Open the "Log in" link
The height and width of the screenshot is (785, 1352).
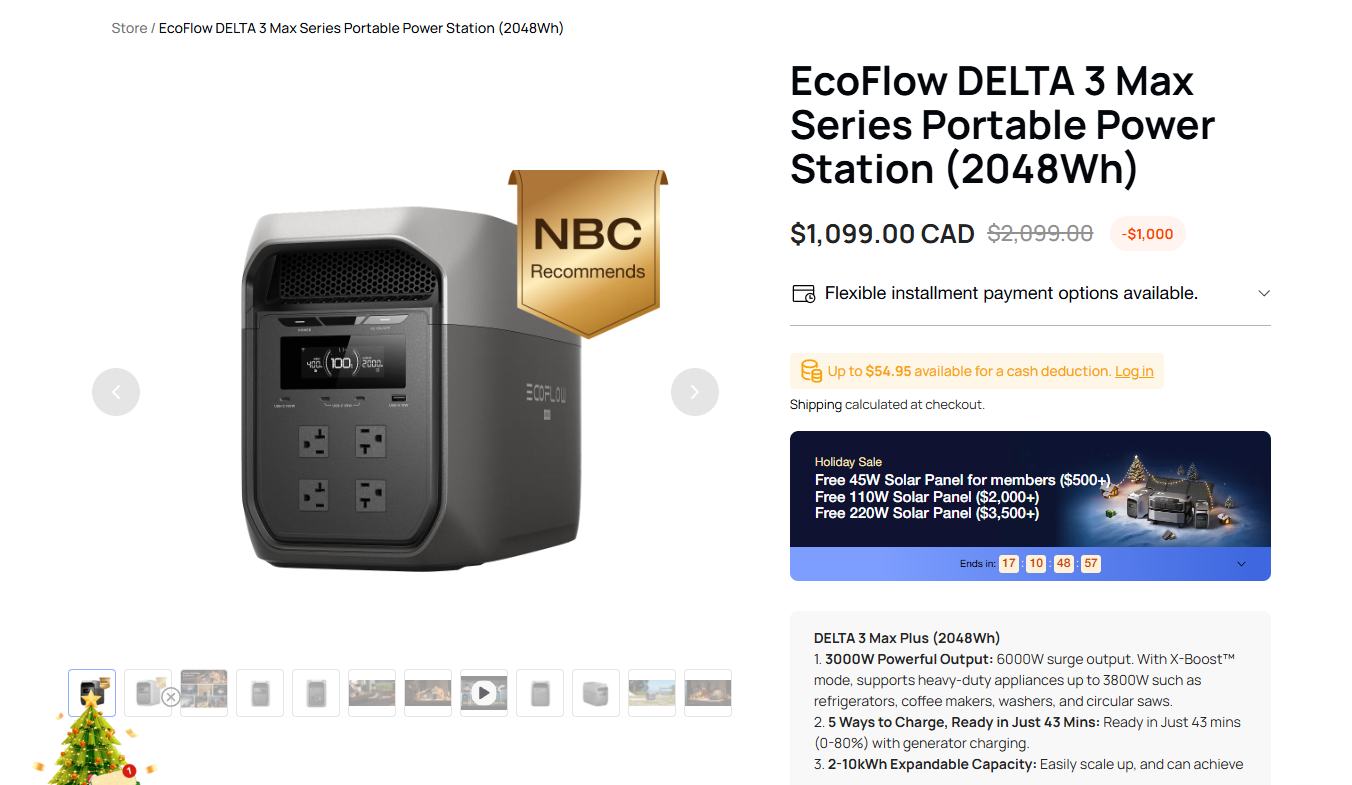click(x=1134, y=372)
